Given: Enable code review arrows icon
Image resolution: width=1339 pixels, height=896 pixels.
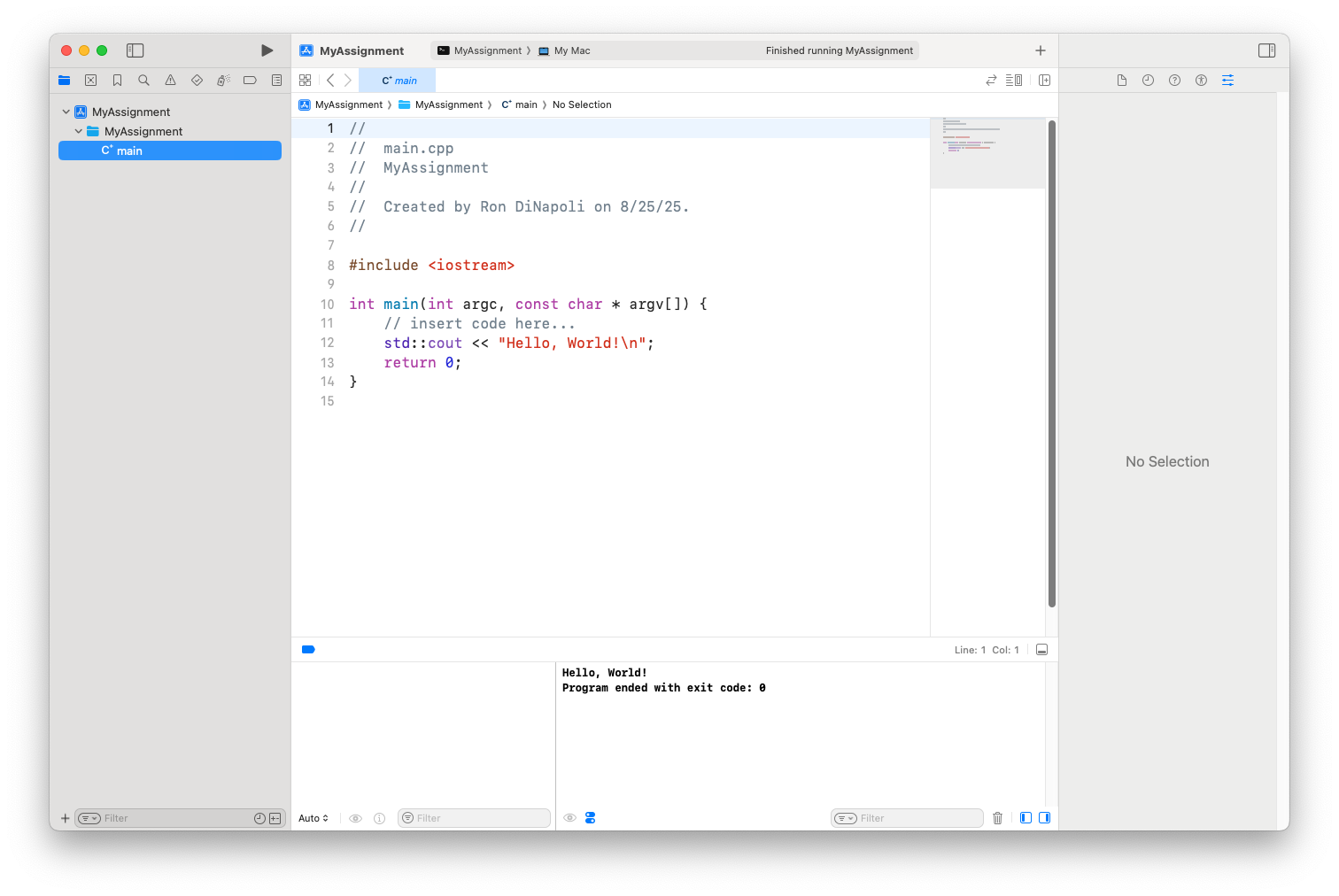Looking at the screenshot, I should (x=991, y=80).
